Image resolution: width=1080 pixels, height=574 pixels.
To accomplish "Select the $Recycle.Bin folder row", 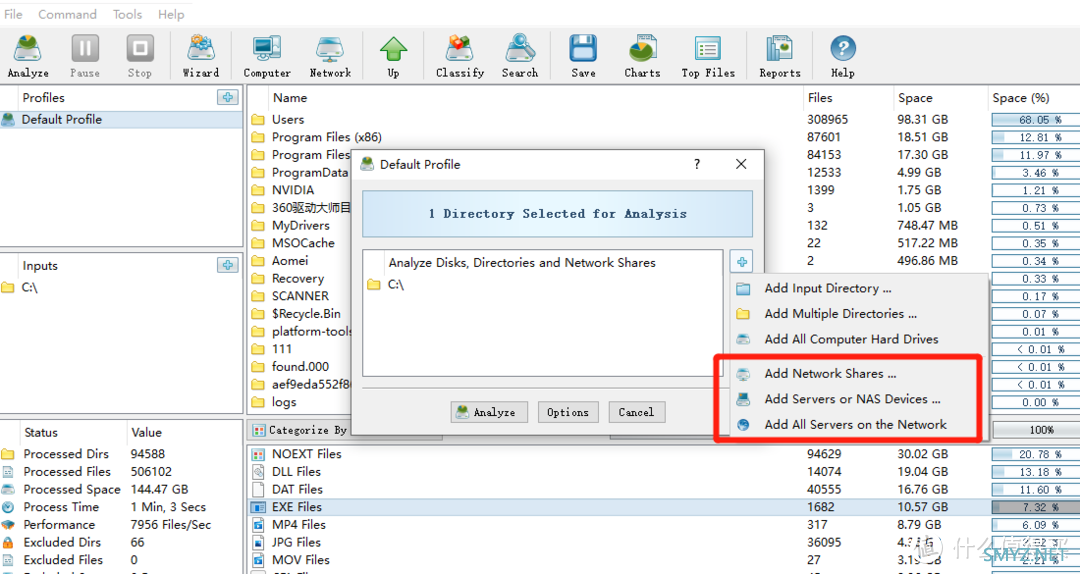I will pyautogui.click(x=300, y=314).
